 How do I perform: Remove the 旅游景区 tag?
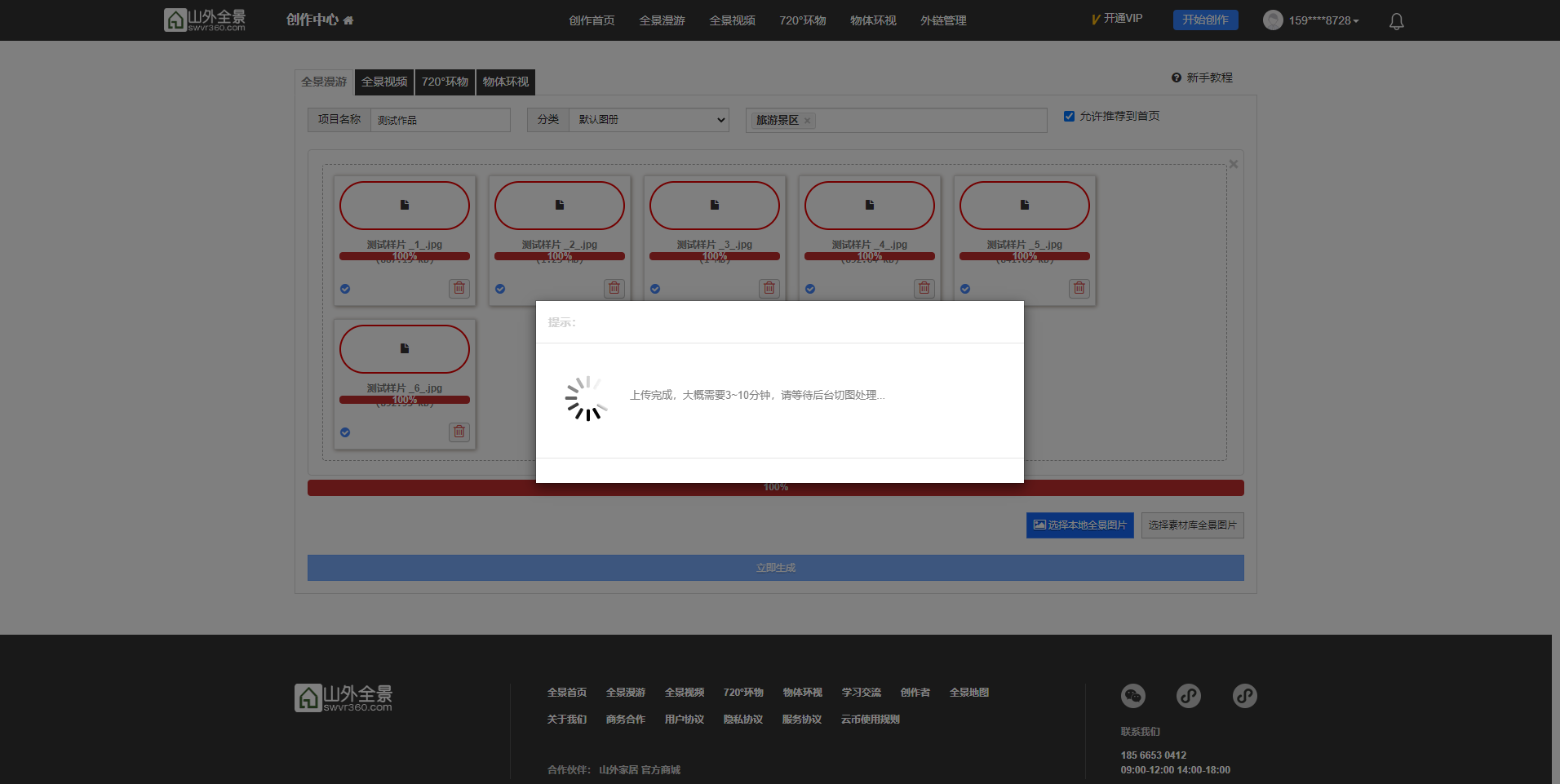(807, 121)
